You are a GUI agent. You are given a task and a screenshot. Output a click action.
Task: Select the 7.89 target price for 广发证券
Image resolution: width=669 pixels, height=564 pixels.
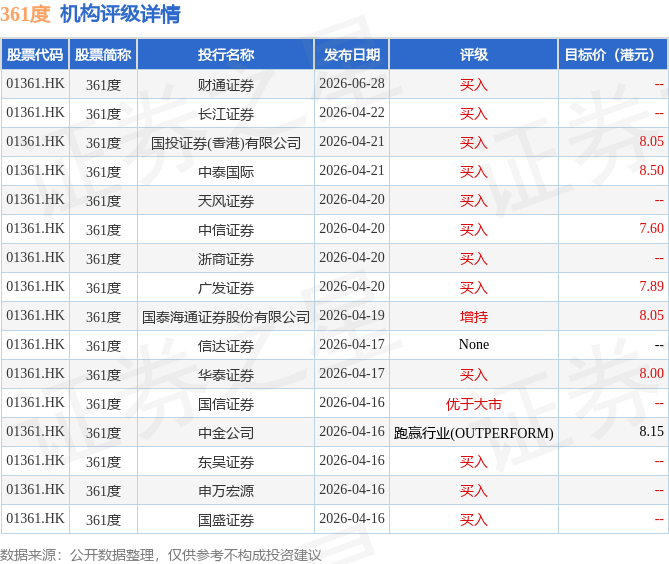click(x=651, y=286)
